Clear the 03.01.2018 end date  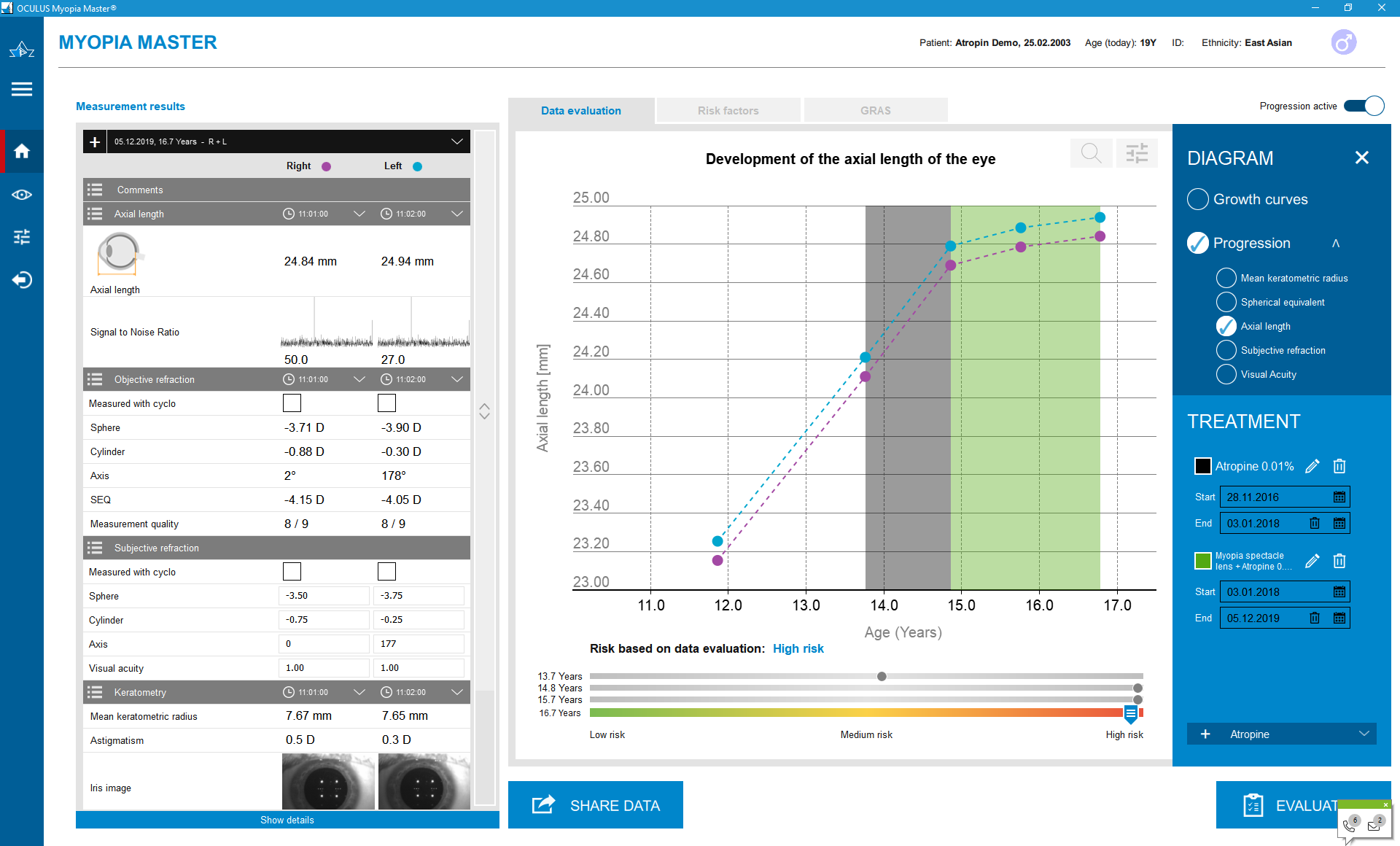click(1314, 523)
